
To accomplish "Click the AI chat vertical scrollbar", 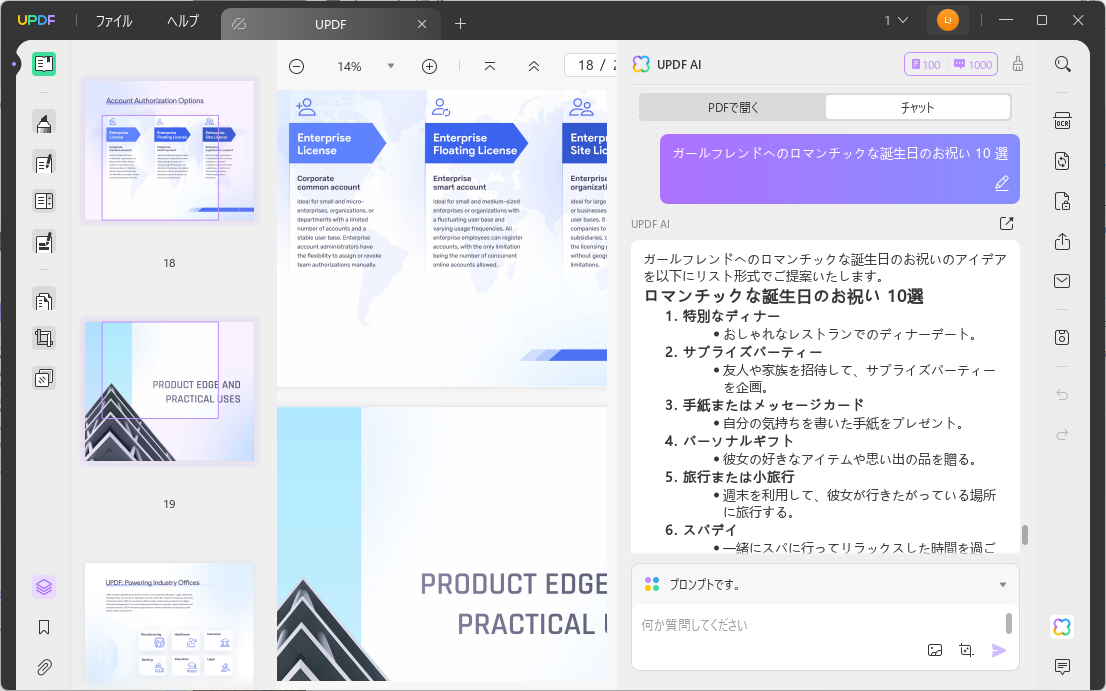I will (x=1024, y=535).
